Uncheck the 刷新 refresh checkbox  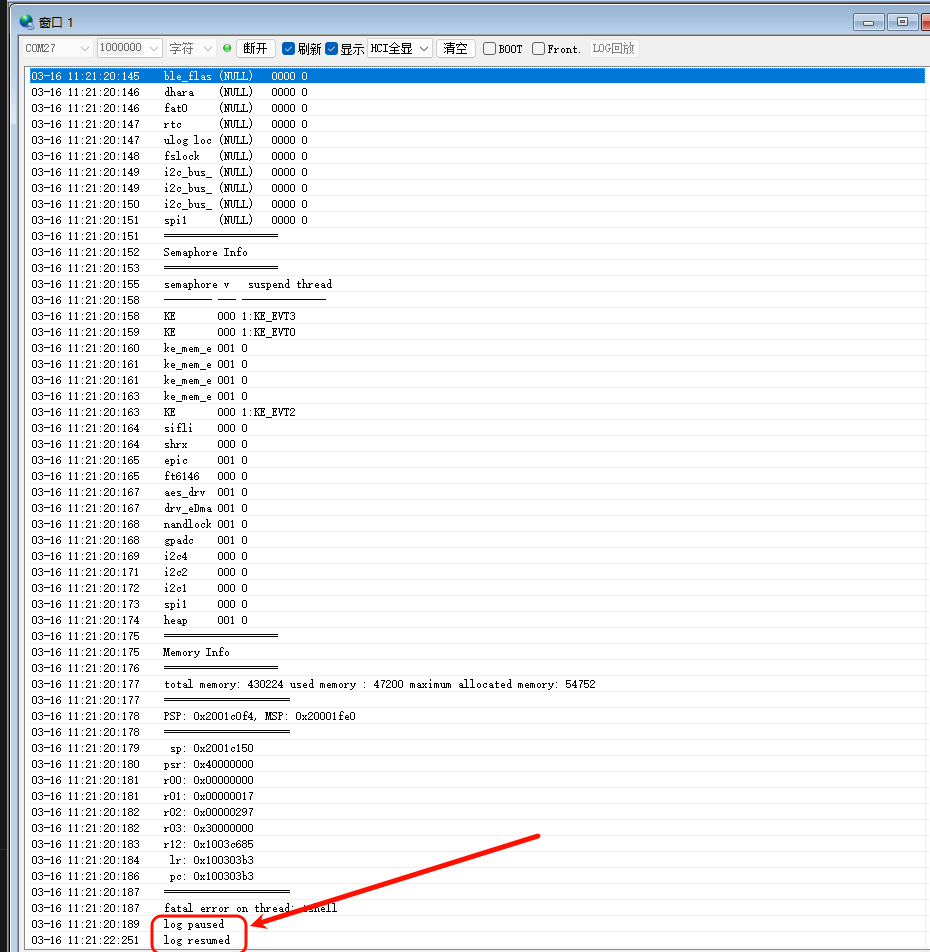click(289, 49)
